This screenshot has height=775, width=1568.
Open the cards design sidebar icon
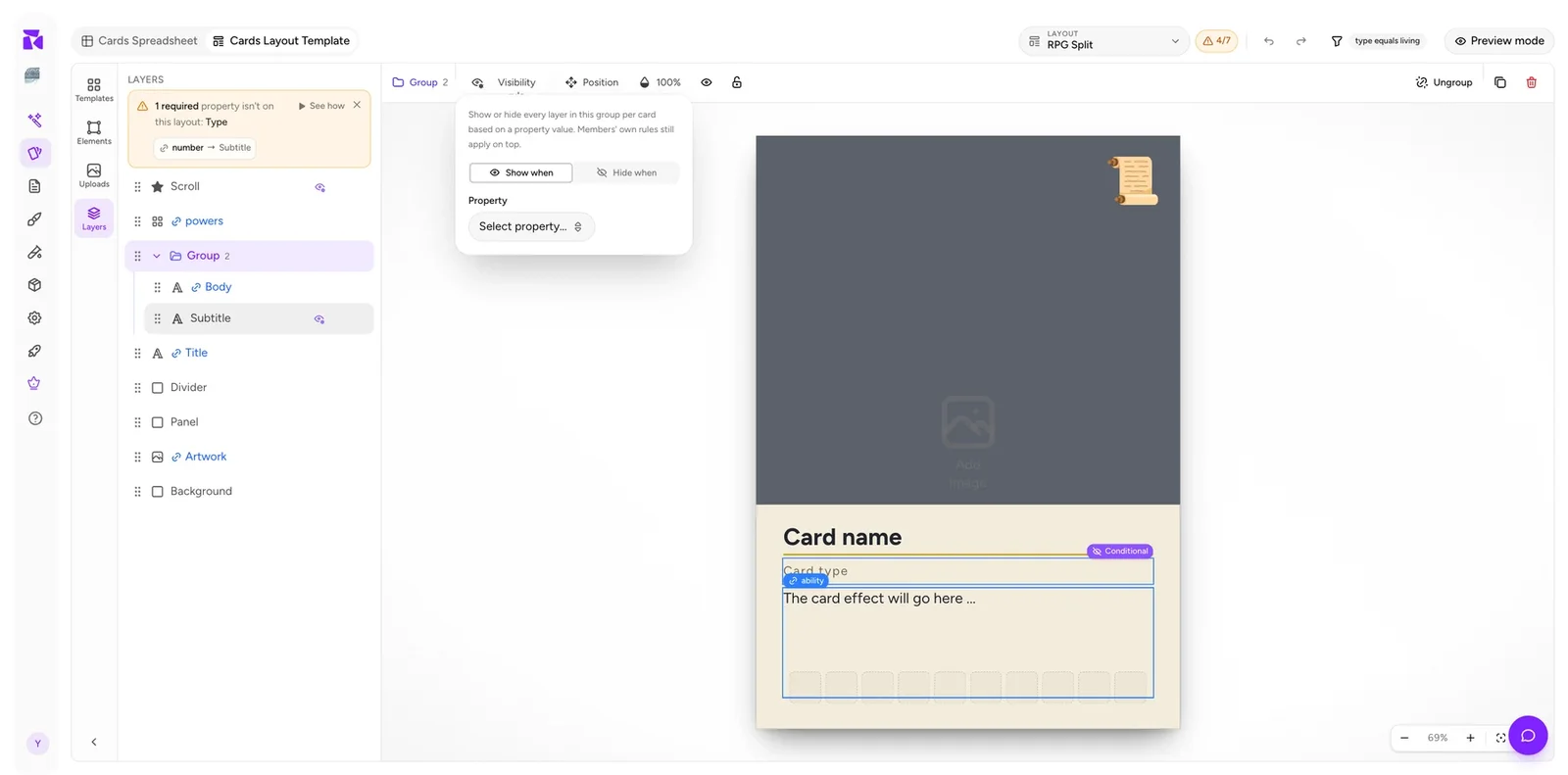[34, 153]
